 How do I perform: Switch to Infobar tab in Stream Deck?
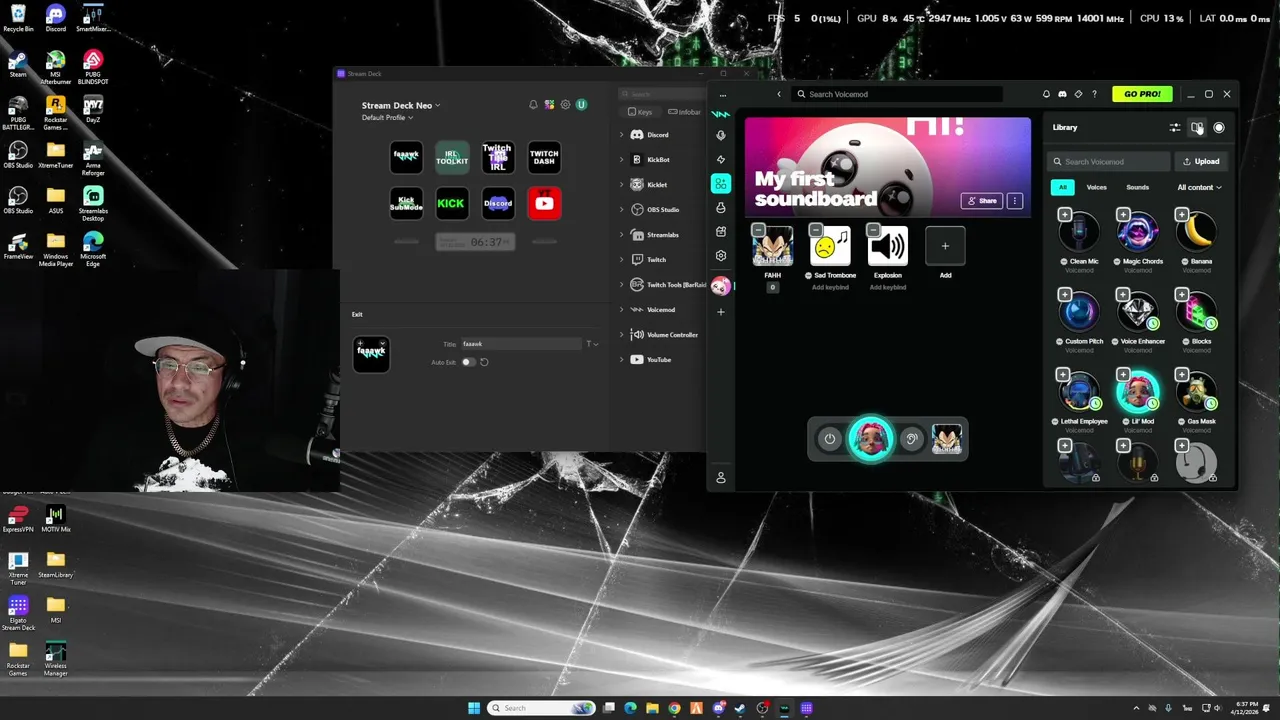[684, 112]
